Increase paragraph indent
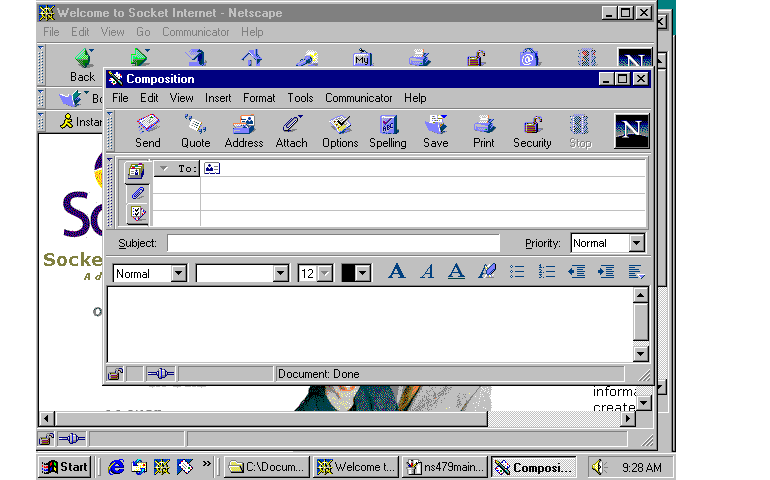This screenshot has height=480, width=770. point(606,272)
